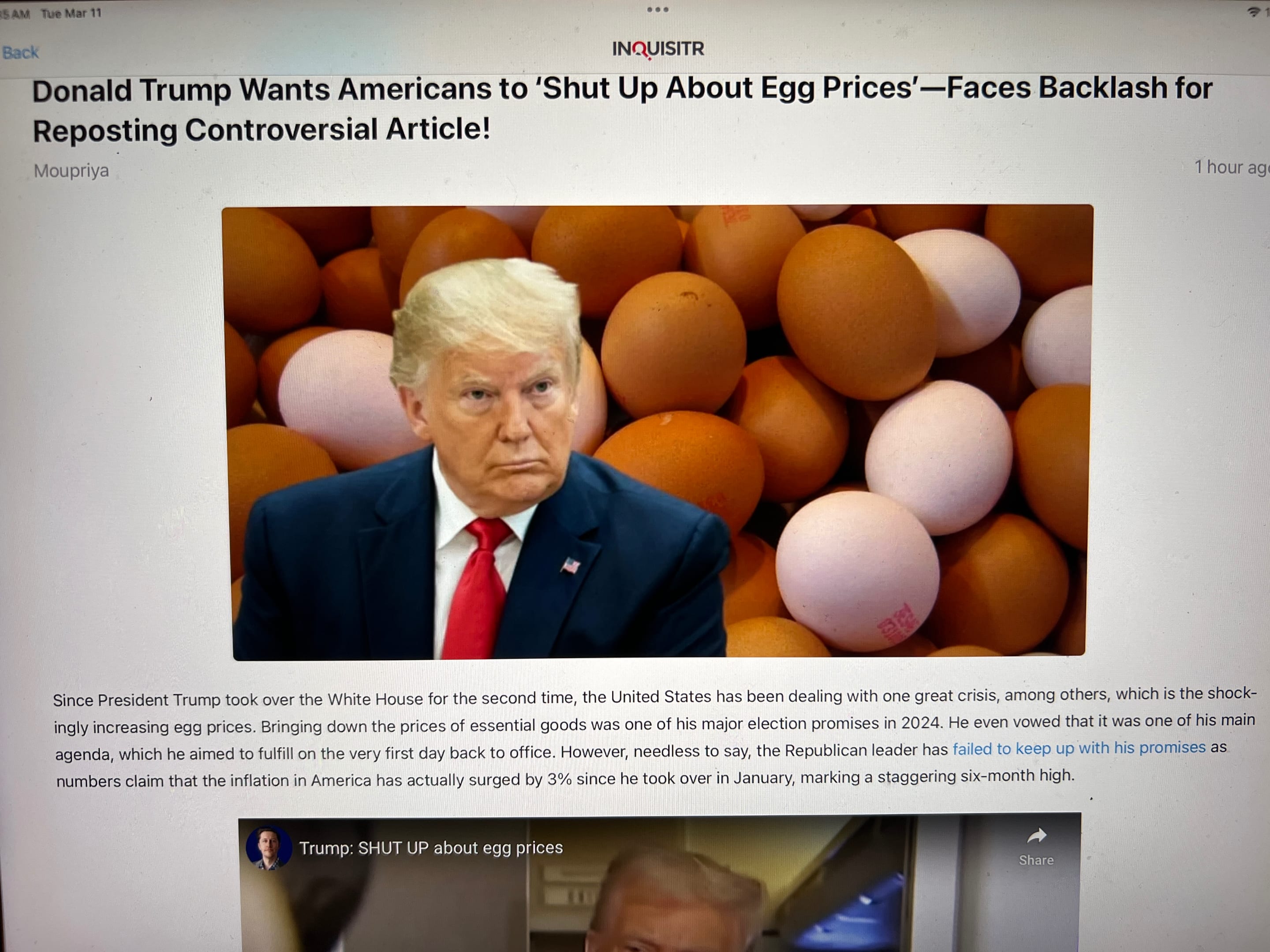Tap the stamped pink egg in the photo
The height and width of the screenshot is (952, 1270).
[x=858, y=572]
